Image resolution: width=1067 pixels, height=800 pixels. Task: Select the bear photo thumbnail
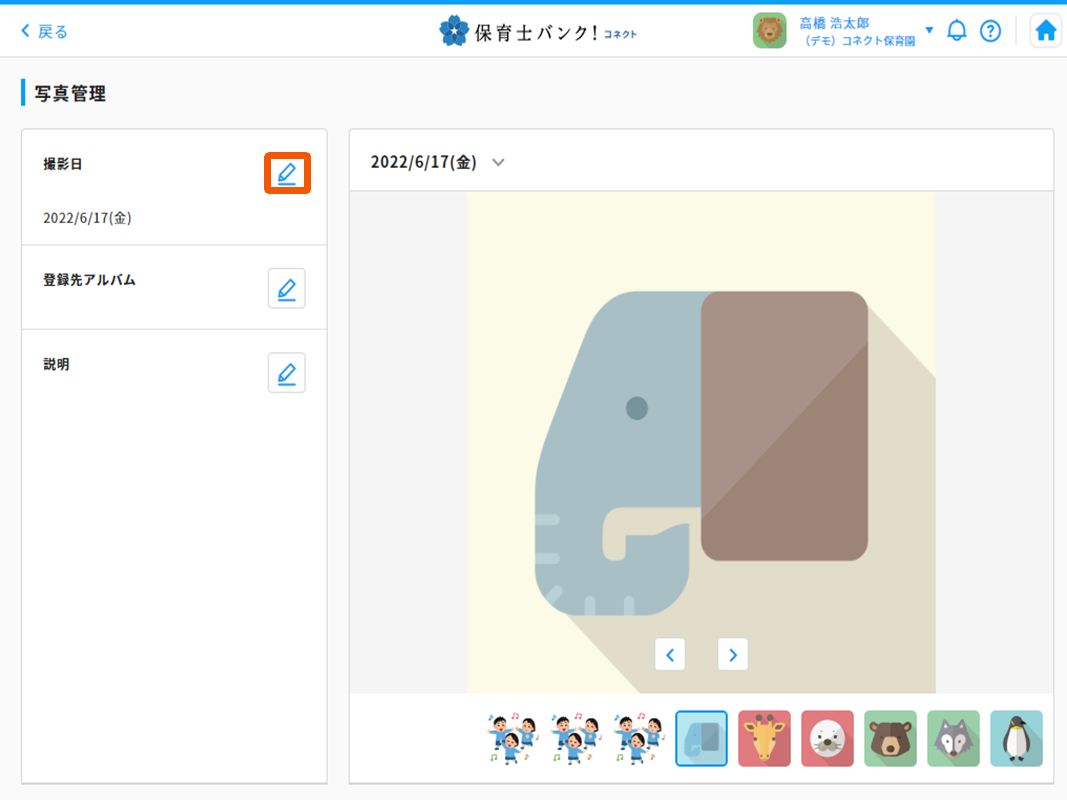click(x=890, y=738)
